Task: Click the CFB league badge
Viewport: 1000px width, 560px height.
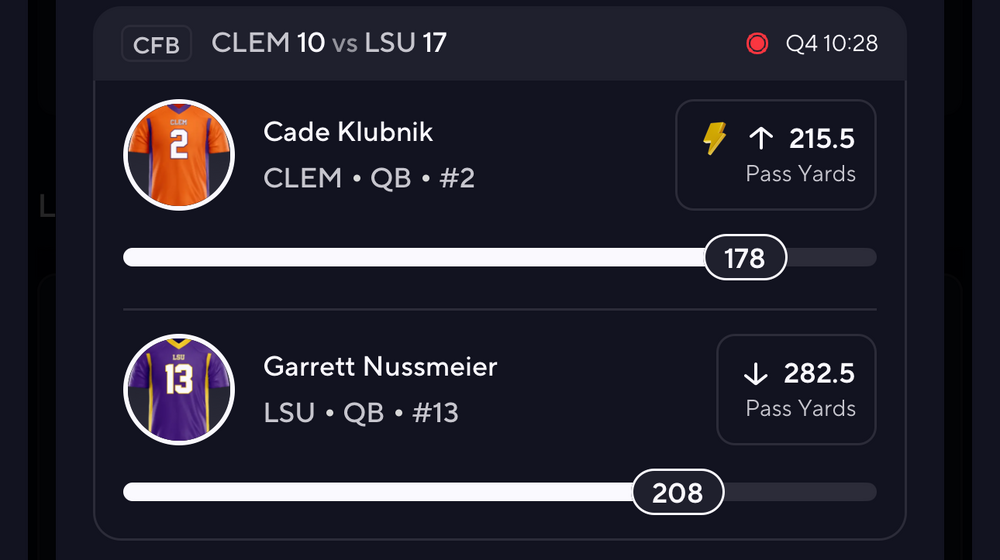Action: [156, 45]
